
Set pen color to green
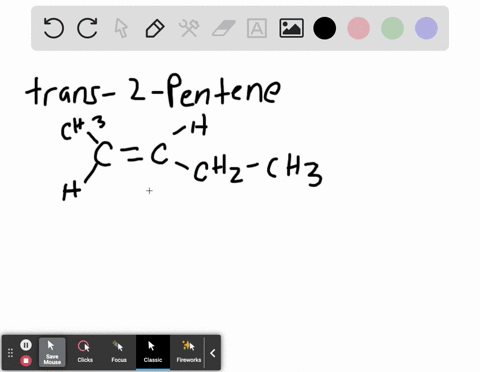(x=393, y=28)
